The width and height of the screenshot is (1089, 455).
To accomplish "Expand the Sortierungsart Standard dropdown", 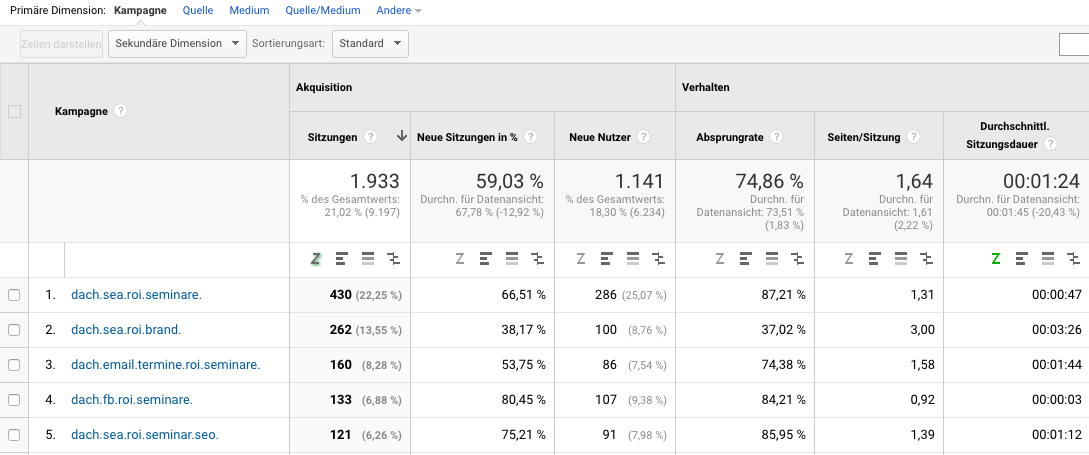I will tap(370, 44).
